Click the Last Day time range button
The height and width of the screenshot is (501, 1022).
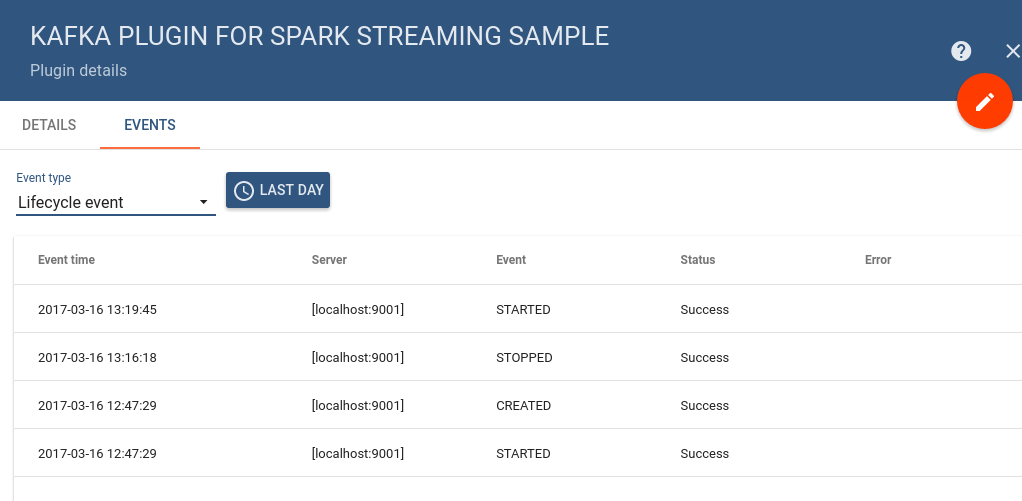(x=278, y=190)
